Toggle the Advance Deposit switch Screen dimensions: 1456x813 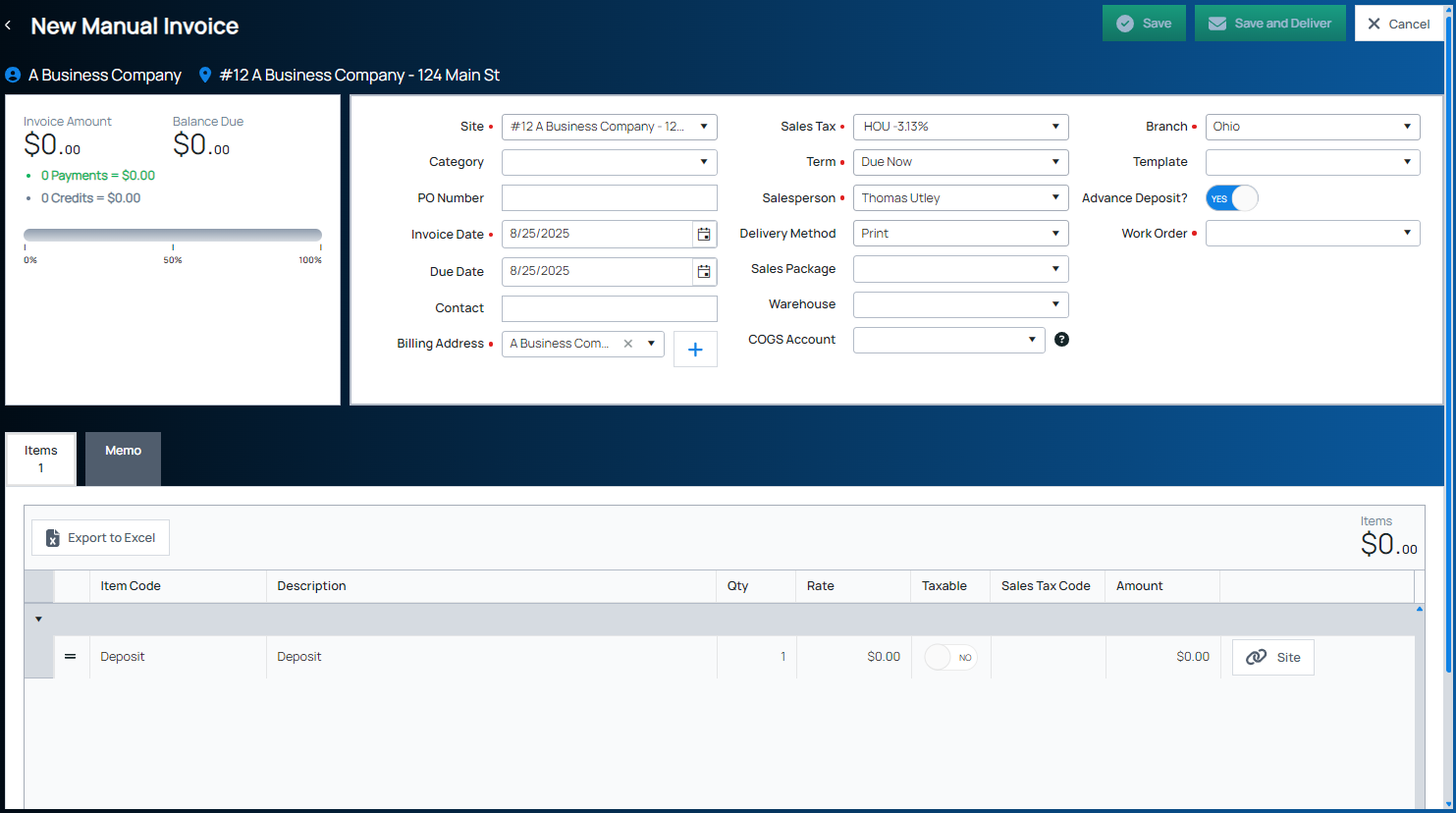pos(1231,198)
